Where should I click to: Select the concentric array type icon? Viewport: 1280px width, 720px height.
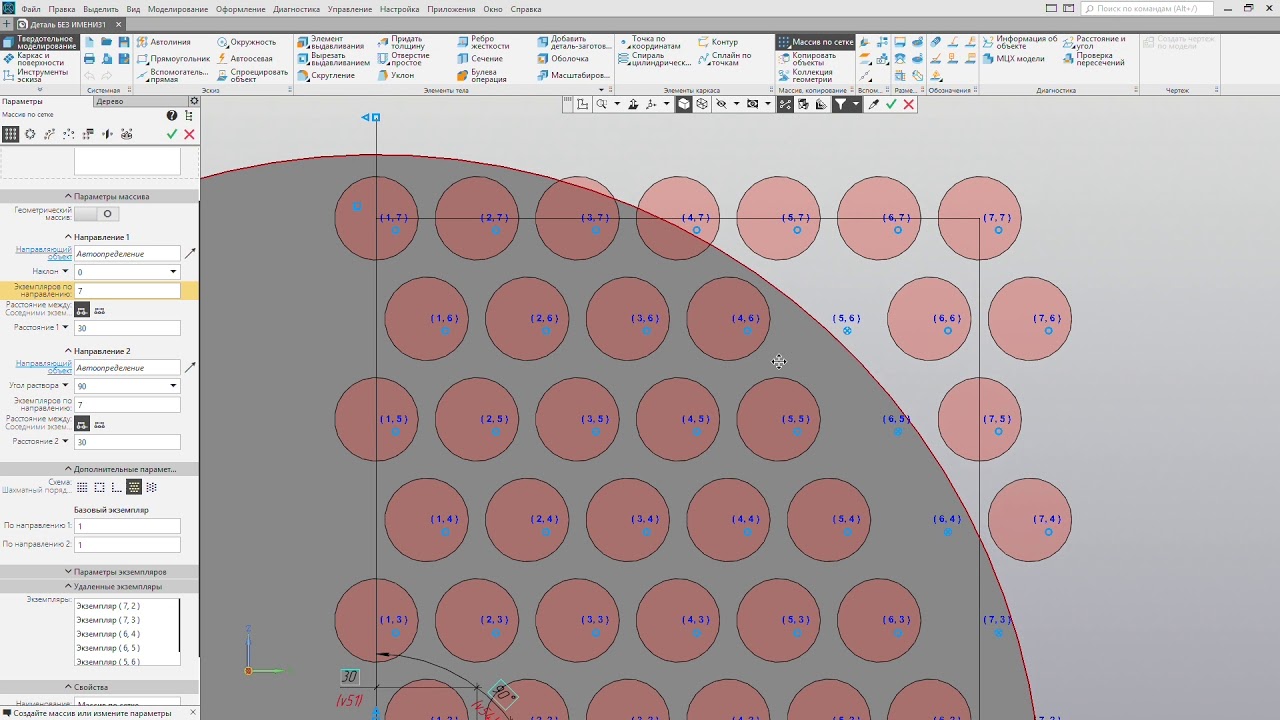coord(30,134)
